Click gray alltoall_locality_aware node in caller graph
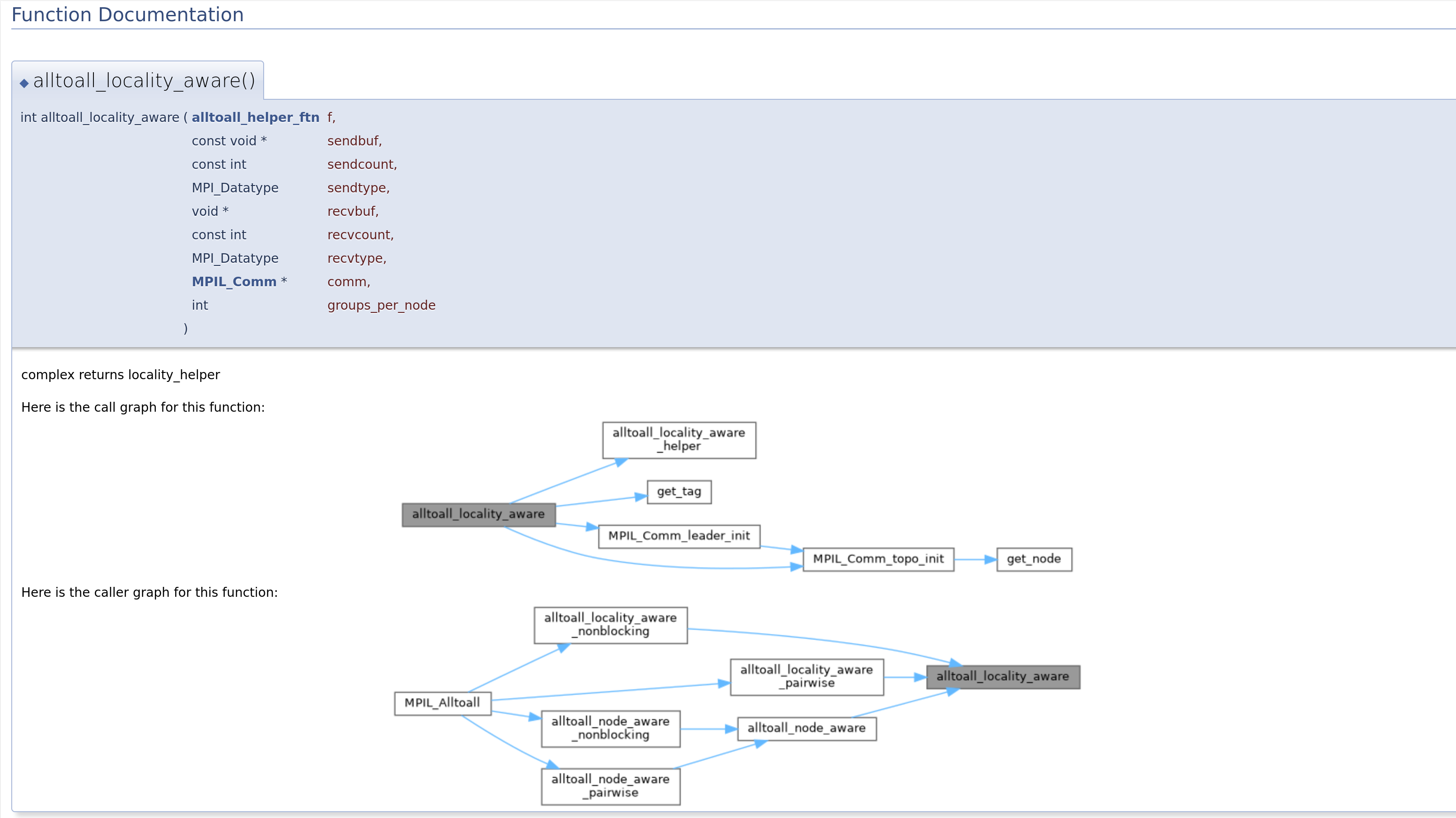 (x=1003, y=677)
